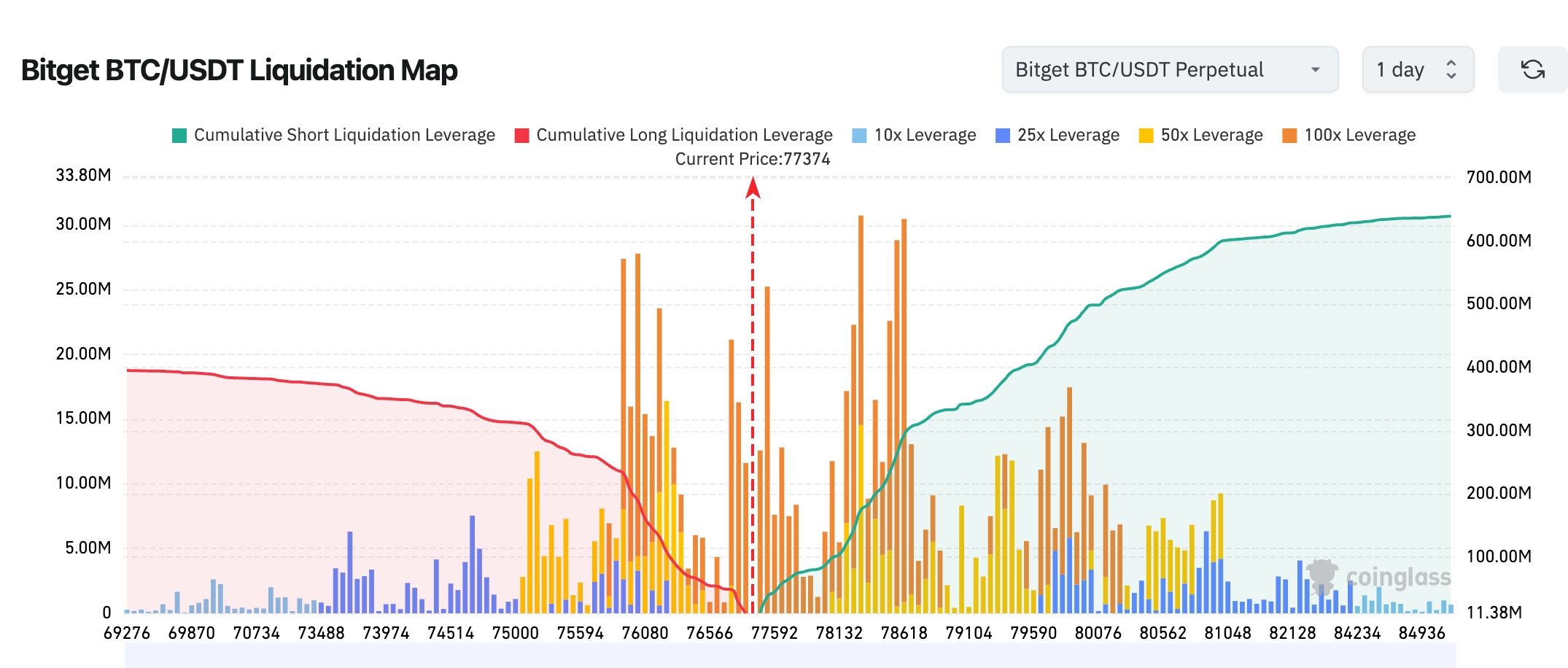Click the 69276 price axis label
The height and width of the screenshot is (668, 1568).
click(127, 633)
